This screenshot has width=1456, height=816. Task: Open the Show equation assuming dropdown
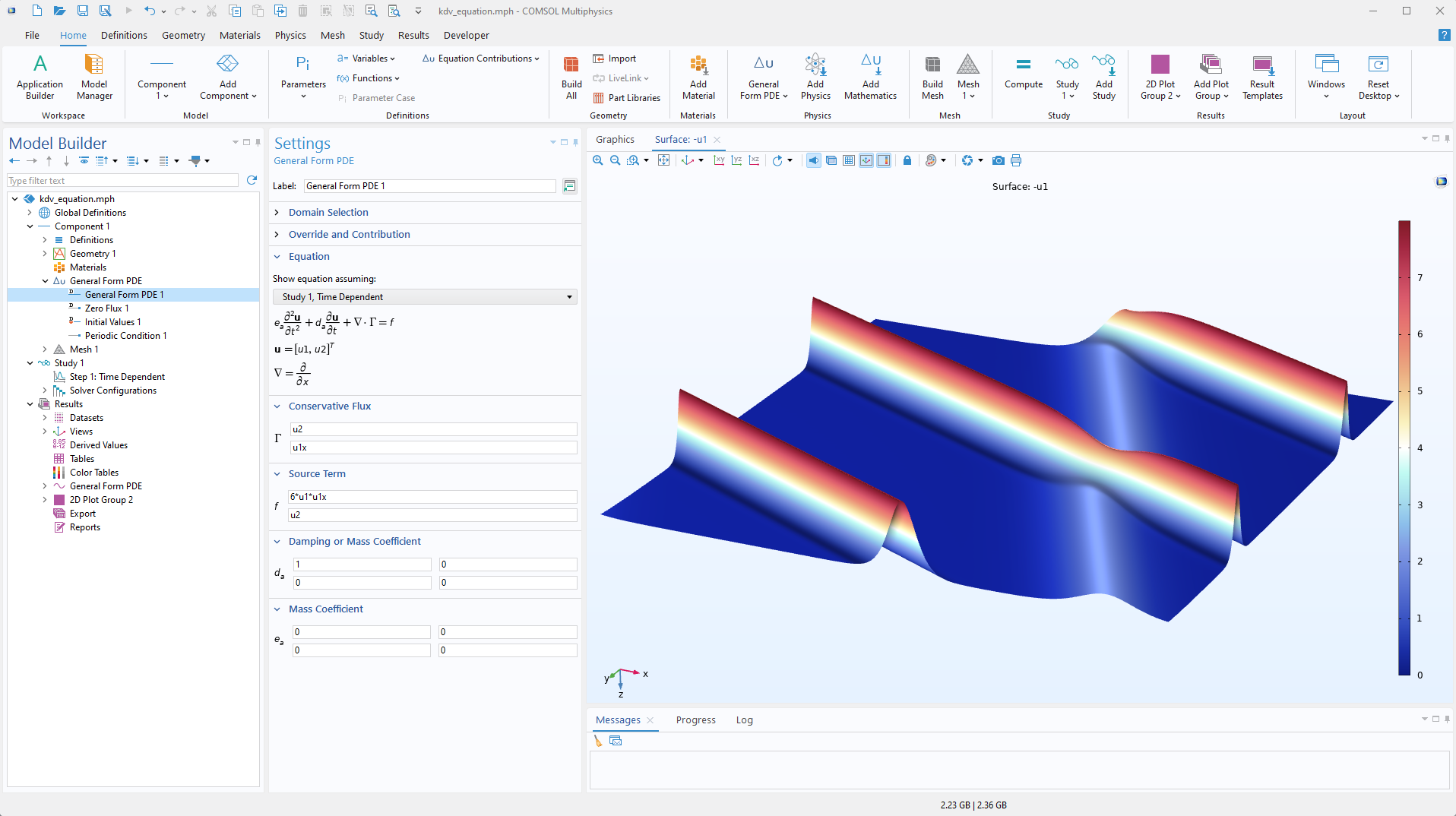coord(425,297)
